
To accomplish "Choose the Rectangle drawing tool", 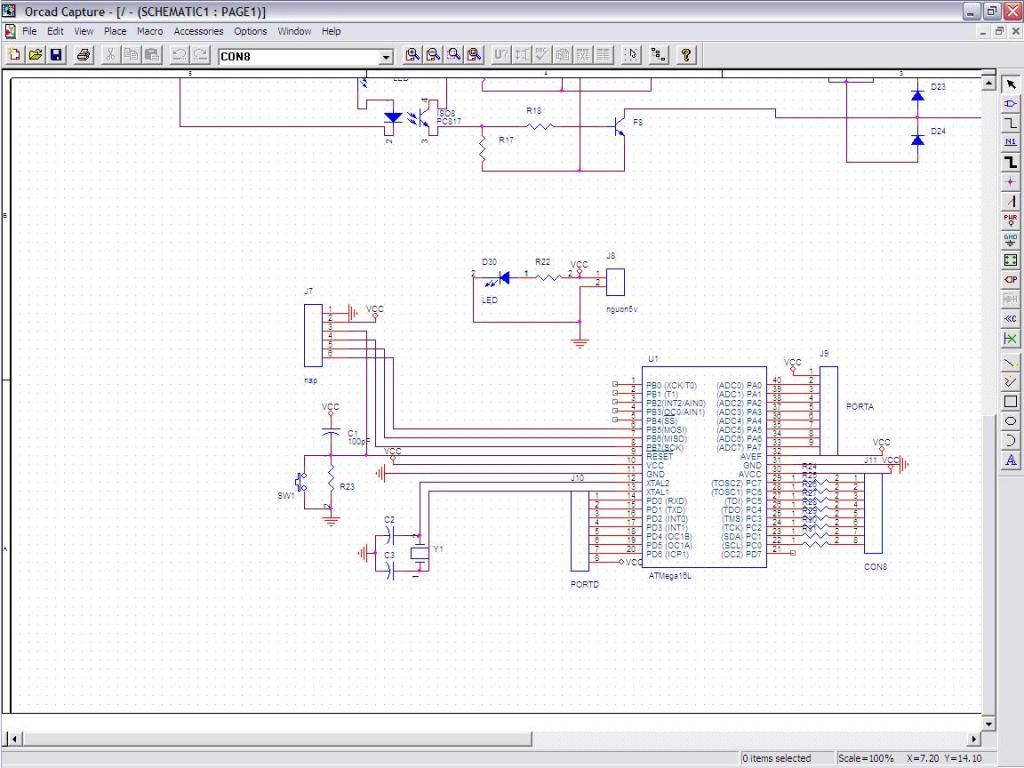I will [x=1010, y=402].
